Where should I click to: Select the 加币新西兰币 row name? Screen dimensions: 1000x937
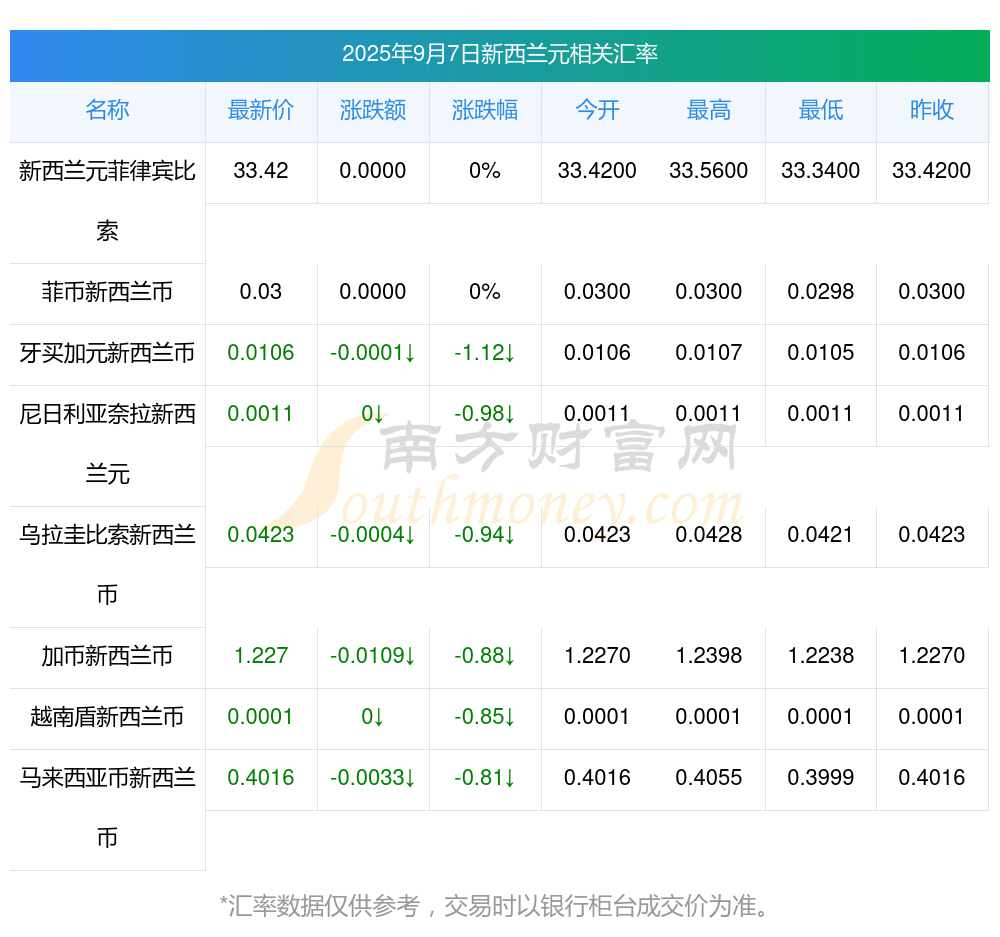pos(107,656)
